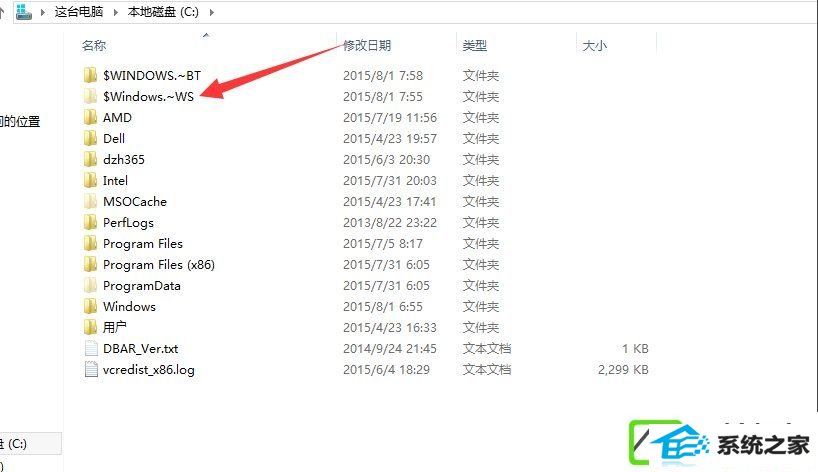Expand the arrow before 这台电脑 breadcrumb
Viewport: 818px width, 472px height.
(43, 12)
